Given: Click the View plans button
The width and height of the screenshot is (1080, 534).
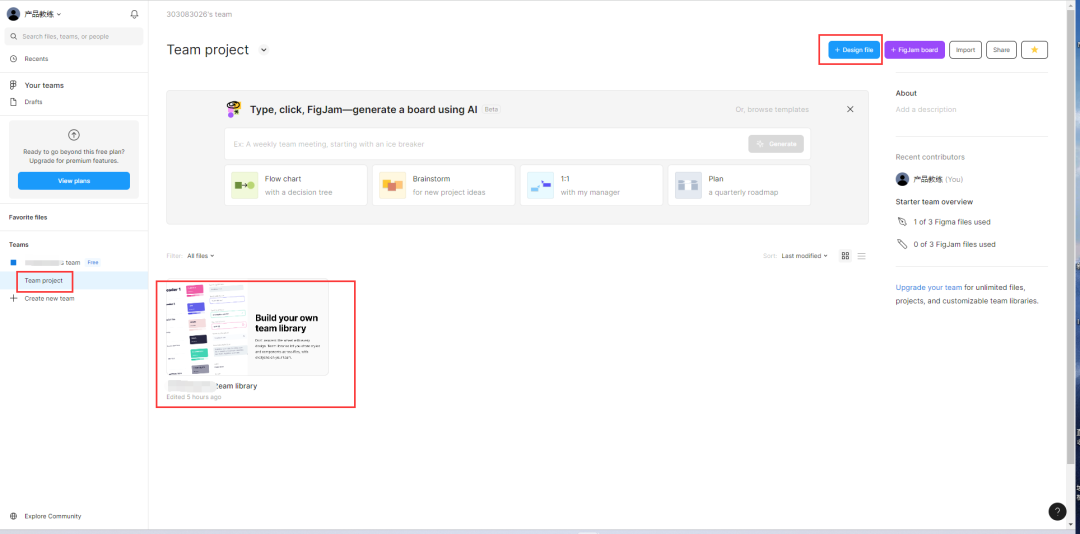Looking at the screenshot, I should click(x=74, y=181).
